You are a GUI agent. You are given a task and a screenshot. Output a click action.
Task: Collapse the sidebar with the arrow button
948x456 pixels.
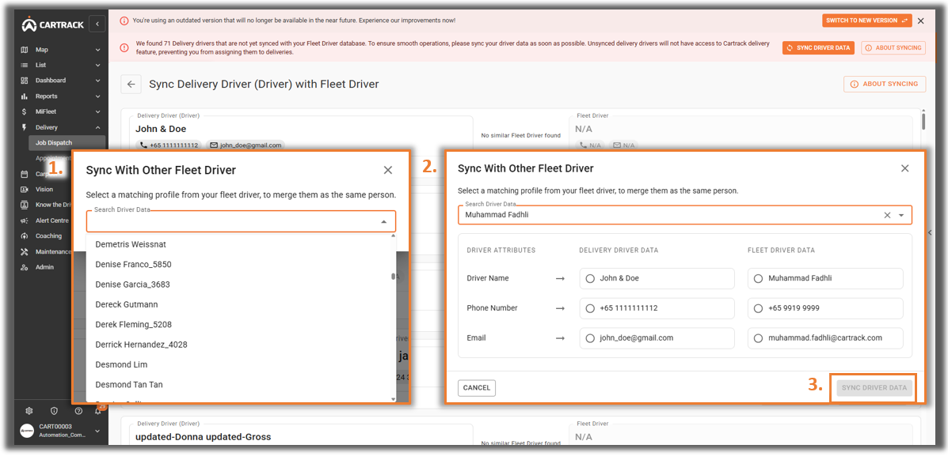pyautogui.click(x=97, y=24)
